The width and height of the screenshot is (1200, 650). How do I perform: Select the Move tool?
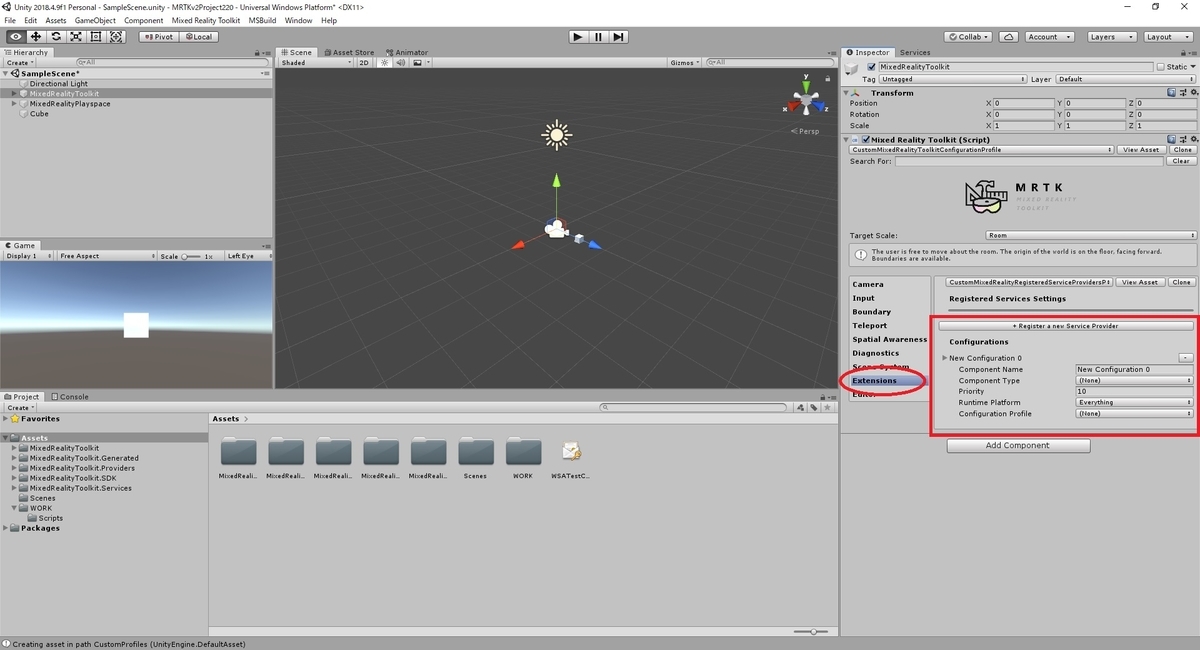[35, 37]
